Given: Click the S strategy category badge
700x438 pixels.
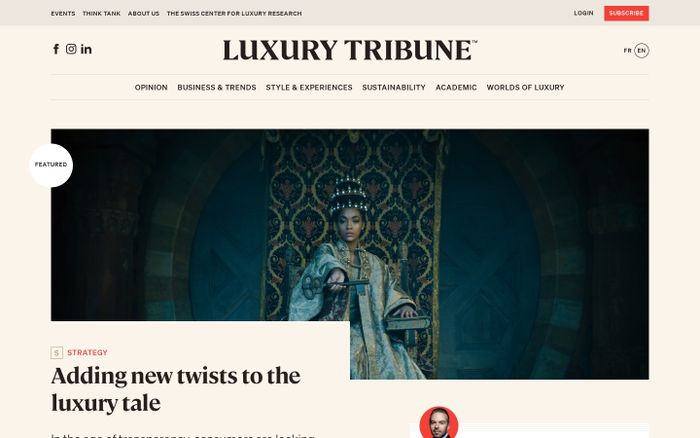Looking at the screenshot, I should pyautogui.click(x=57, y=353).
